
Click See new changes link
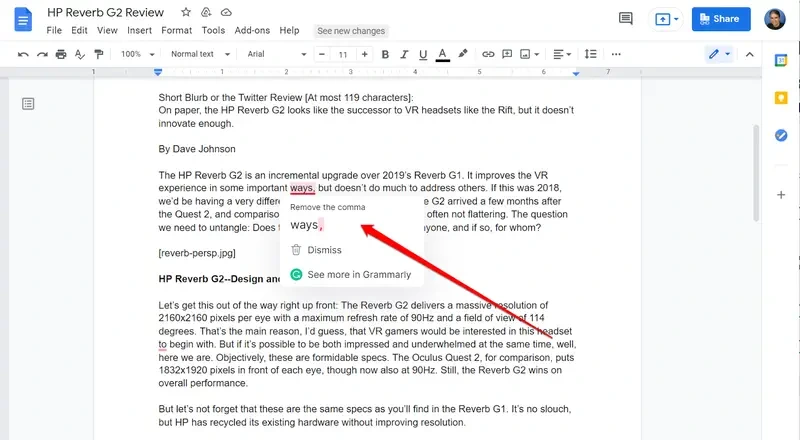click(351, 31)
